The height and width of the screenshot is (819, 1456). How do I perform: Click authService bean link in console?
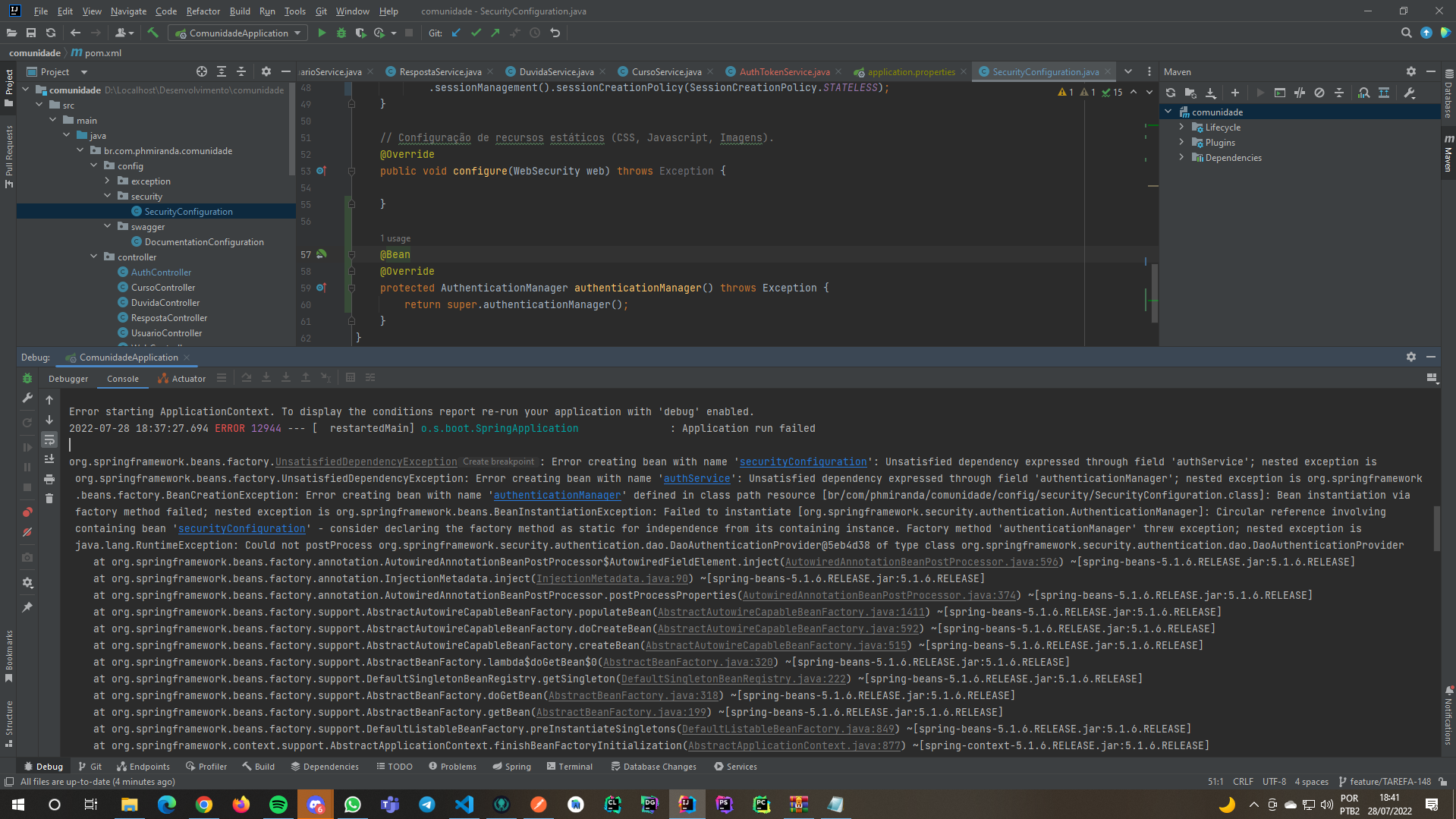(x=697, y=478)
